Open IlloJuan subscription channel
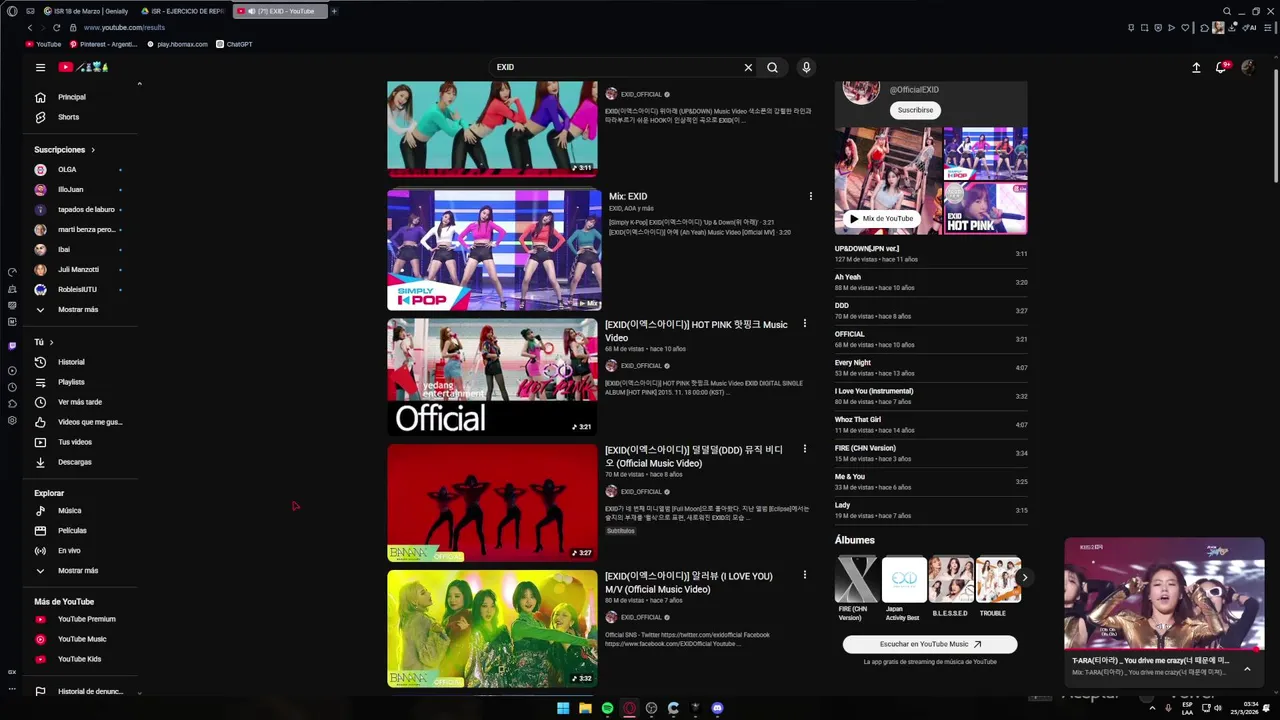 80,190
